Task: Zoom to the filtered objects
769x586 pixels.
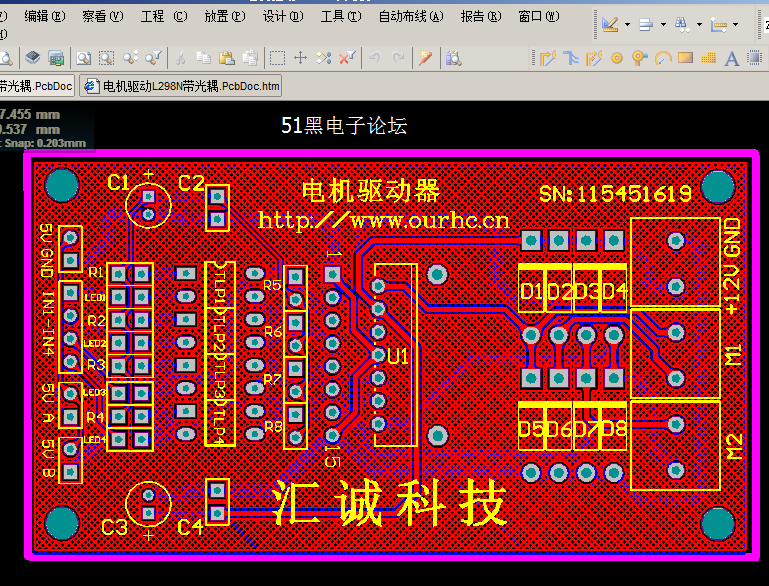Action: coord(154,58)
